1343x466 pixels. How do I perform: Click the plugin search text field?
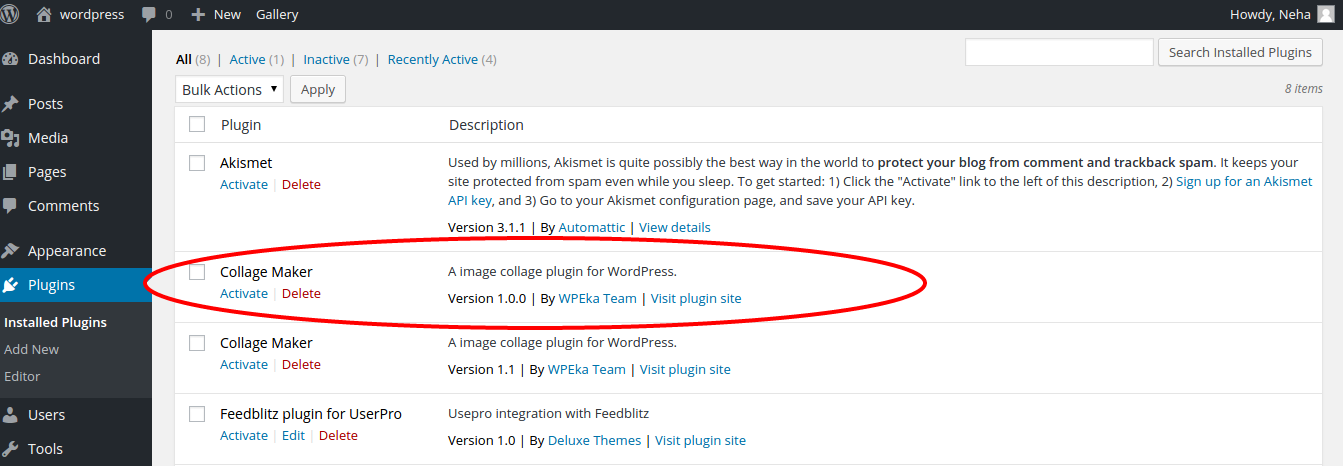click(x=1058, y=52)
